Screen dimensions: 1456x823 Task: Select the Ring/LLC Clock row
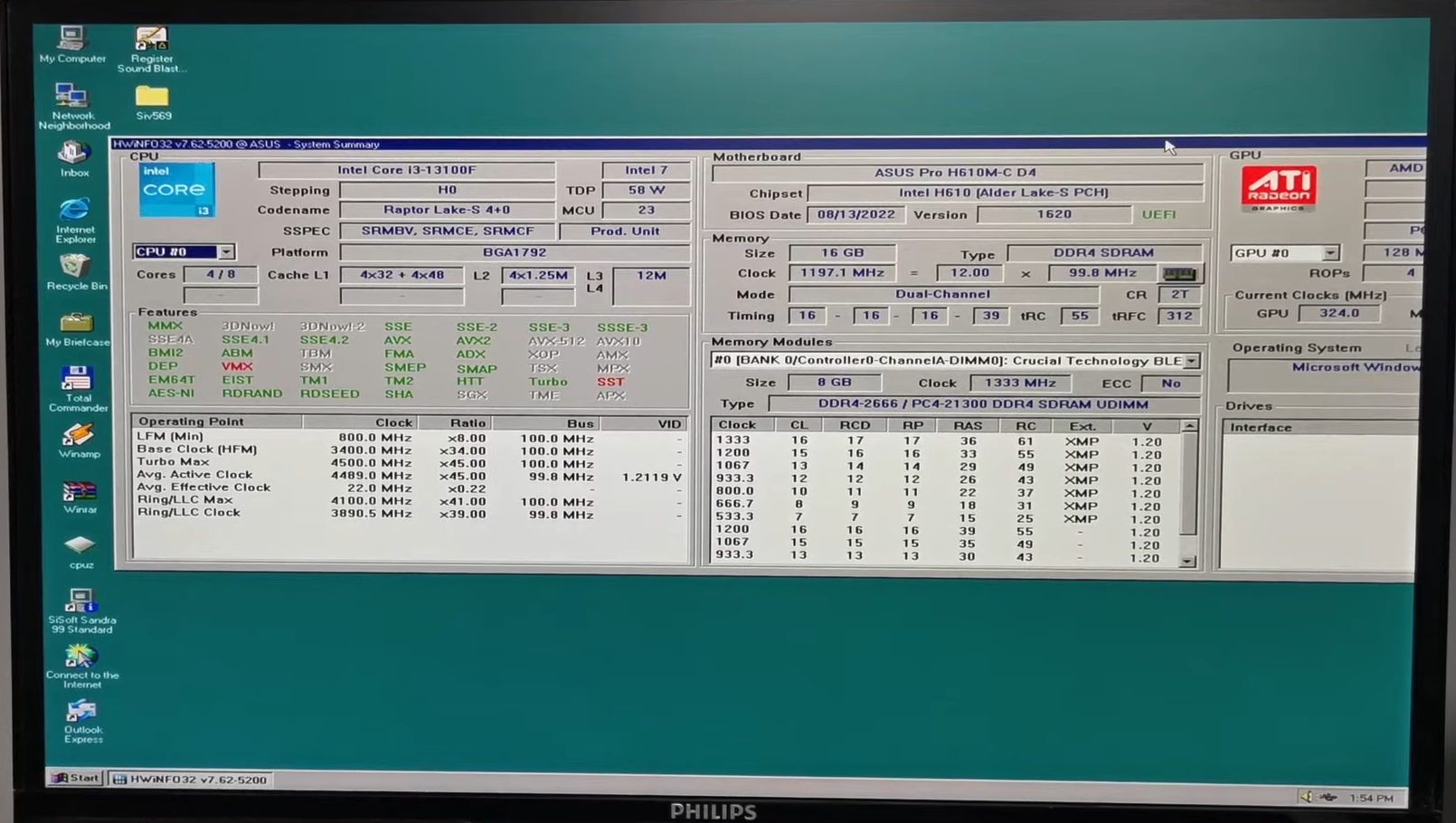[x=410, y=513]
